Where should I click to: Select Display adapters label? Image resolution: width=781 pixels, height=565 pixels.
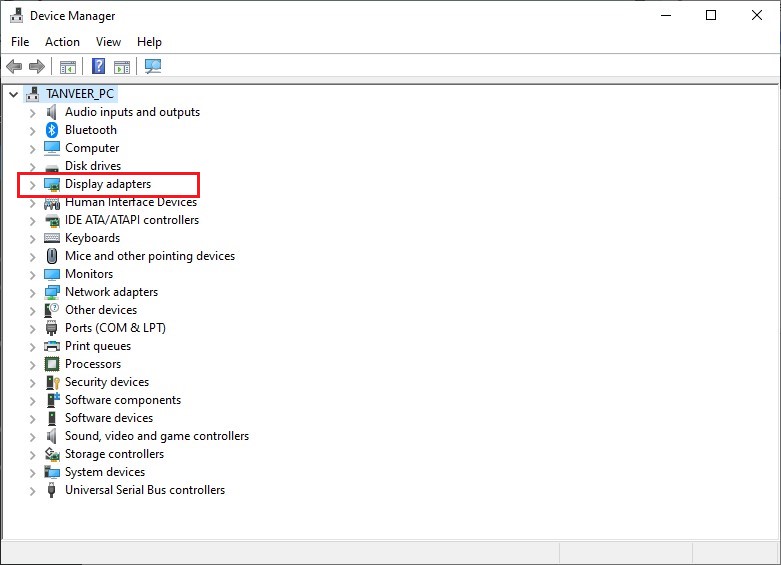[108, 184]
